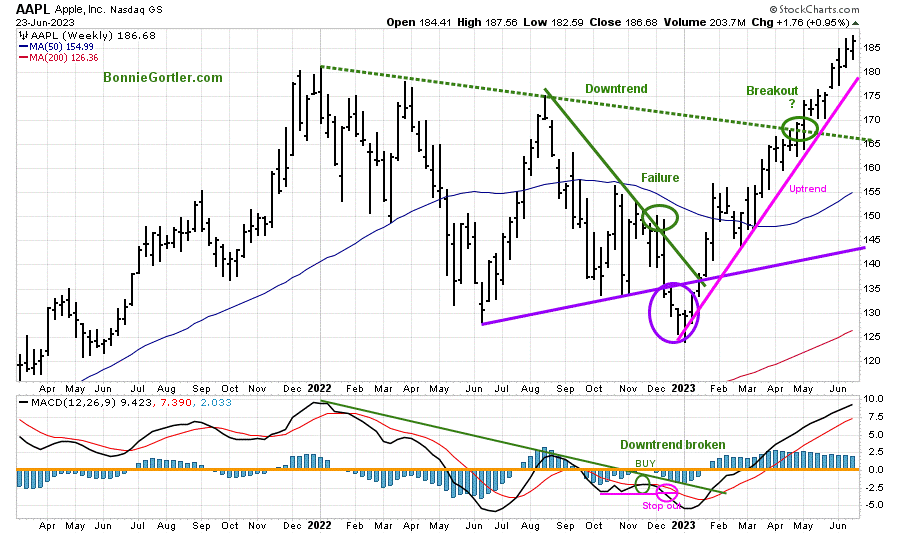Image resolution: width=900 pixels, height=534 pixels.
Task: Click the magenta 'Stop out' label
Action: (661, 505)
